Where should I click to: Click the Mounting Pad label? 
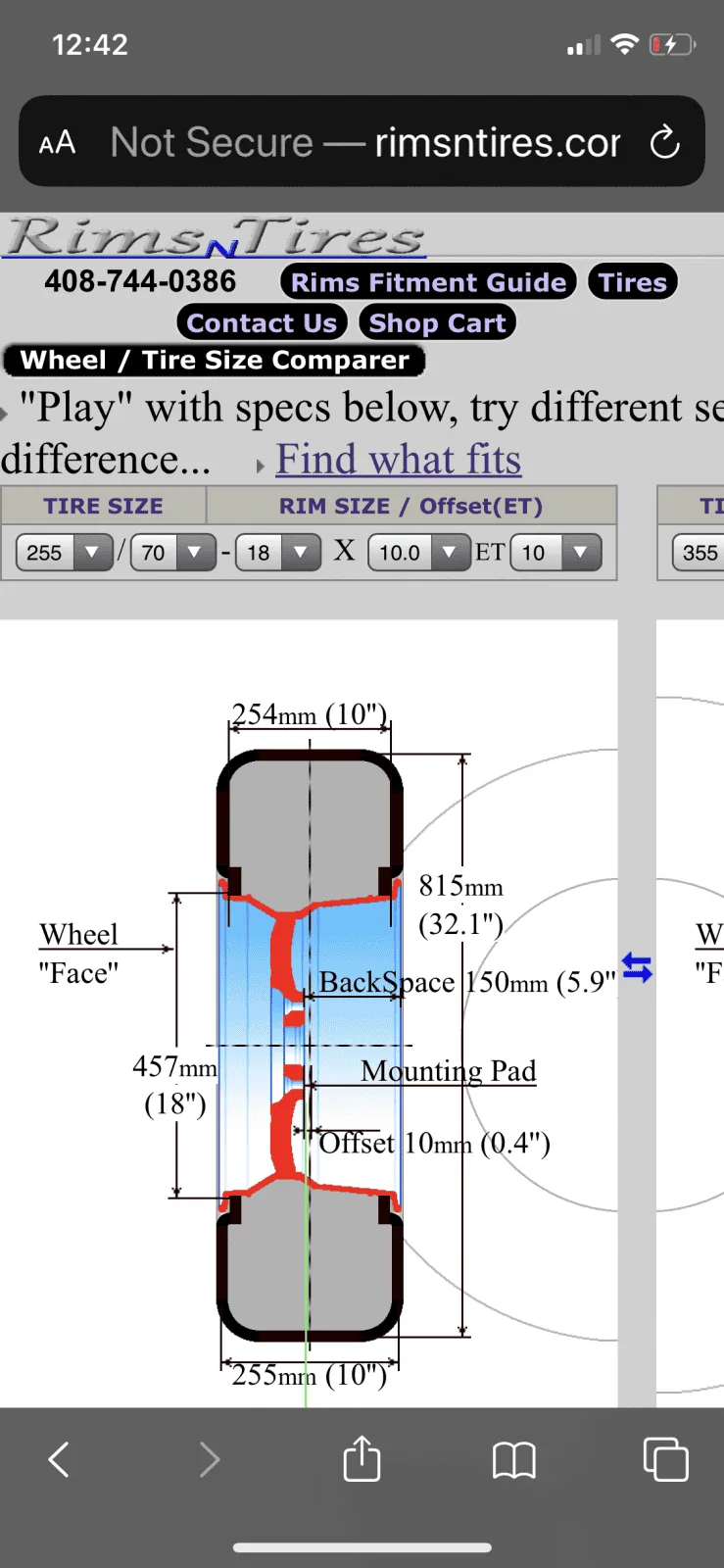449,1070
